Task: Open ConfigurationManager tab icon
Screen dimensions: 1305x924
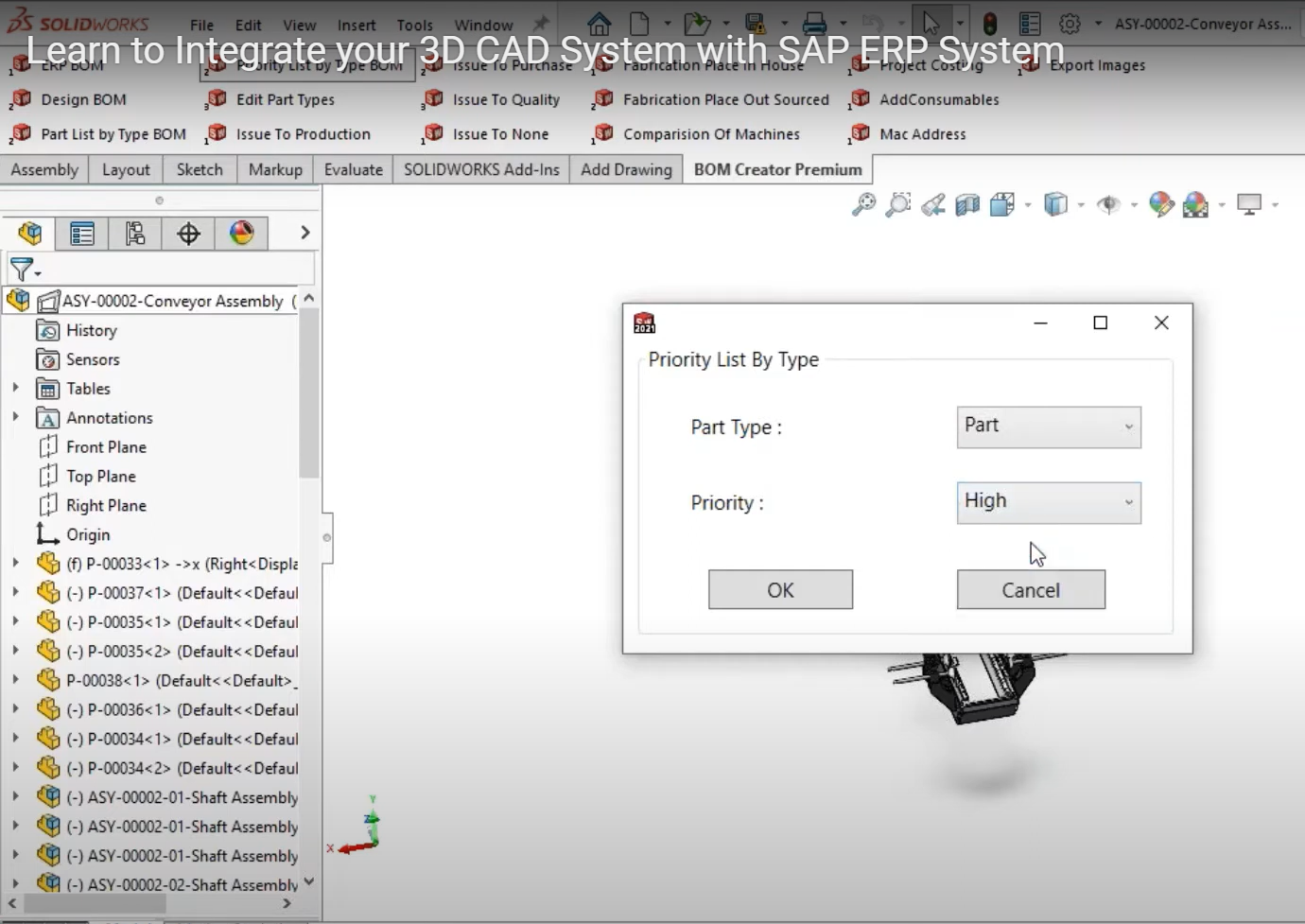Action: tap(135, 234)
